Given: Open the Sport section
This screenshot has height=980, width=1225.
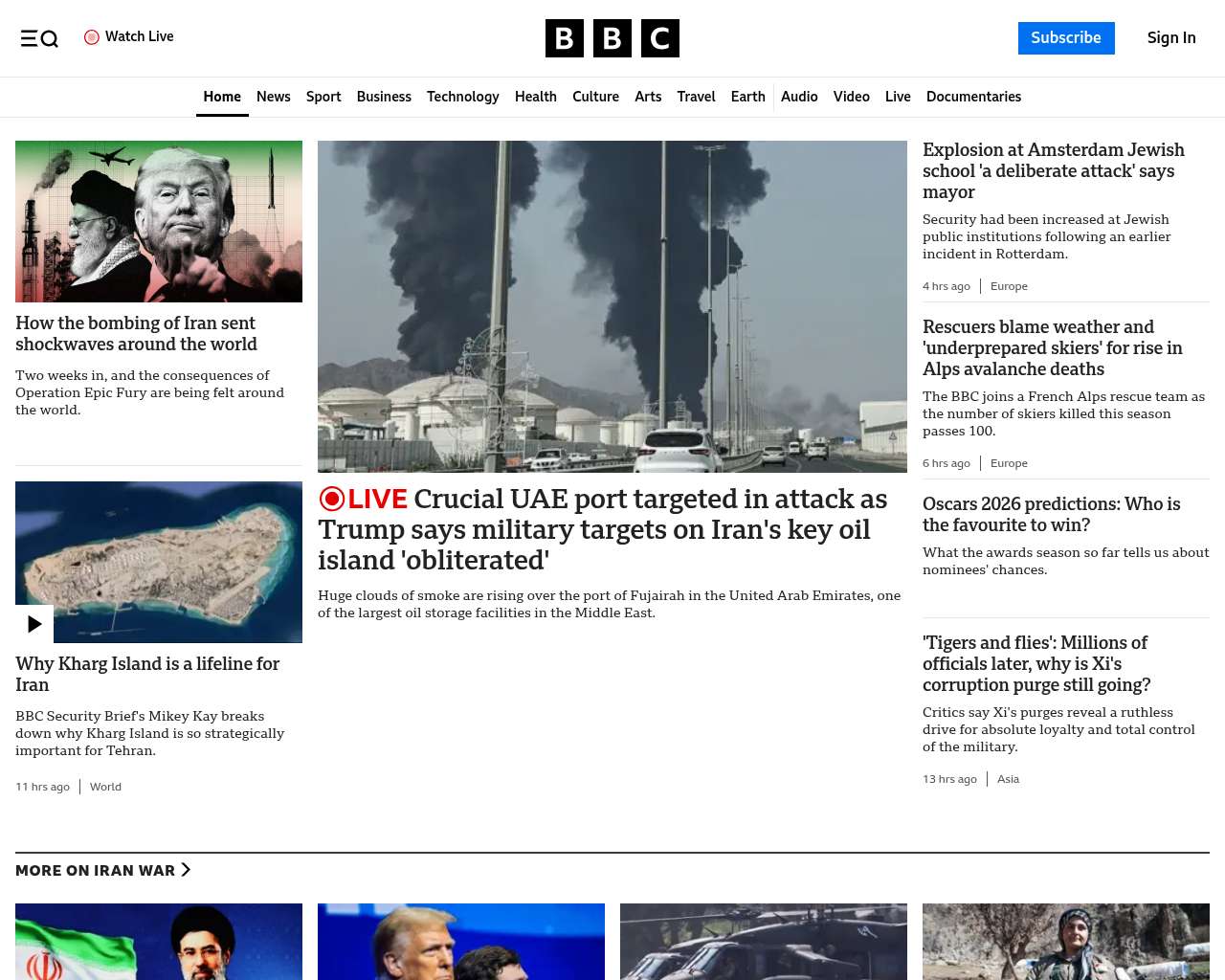Looking at the screenshot, I should (323, 97).
